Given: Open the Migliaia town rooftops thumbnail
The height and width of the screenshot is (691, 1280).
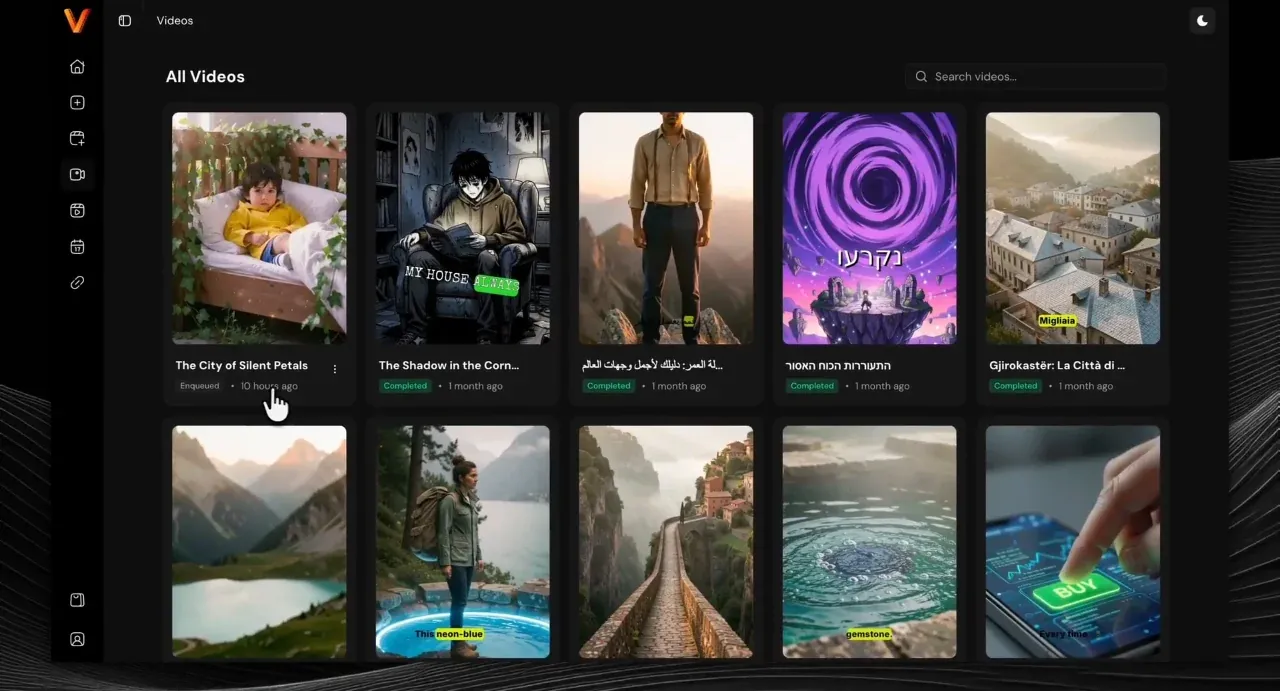Looking at the screenshot, I should pos(1073,228).
